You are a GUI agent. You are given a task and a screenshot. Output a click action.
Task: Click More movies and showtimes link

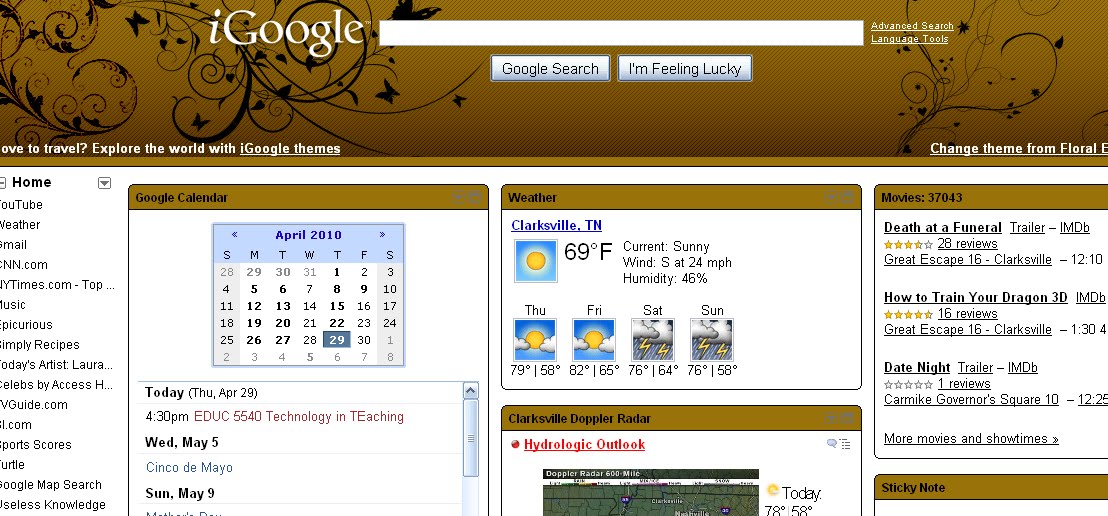[971, 439]
